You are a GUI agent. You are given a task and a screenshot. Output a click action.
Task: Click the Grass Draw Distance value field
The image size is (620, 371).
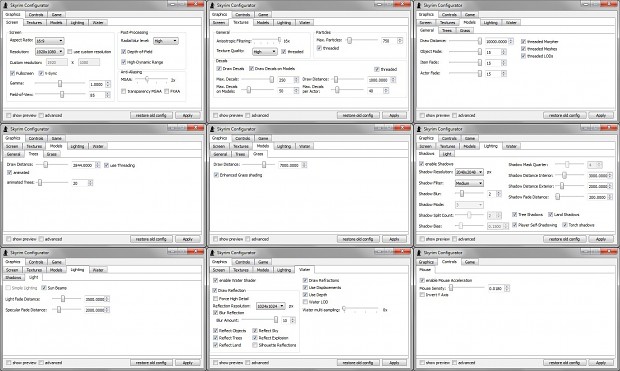click(x=290, y=165)
